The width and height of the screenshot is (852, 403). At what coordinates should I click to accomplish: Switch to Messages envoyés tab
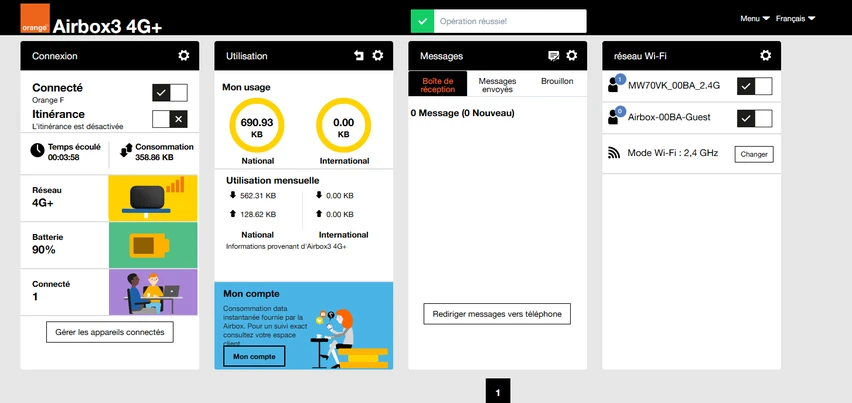coord(497,85)
